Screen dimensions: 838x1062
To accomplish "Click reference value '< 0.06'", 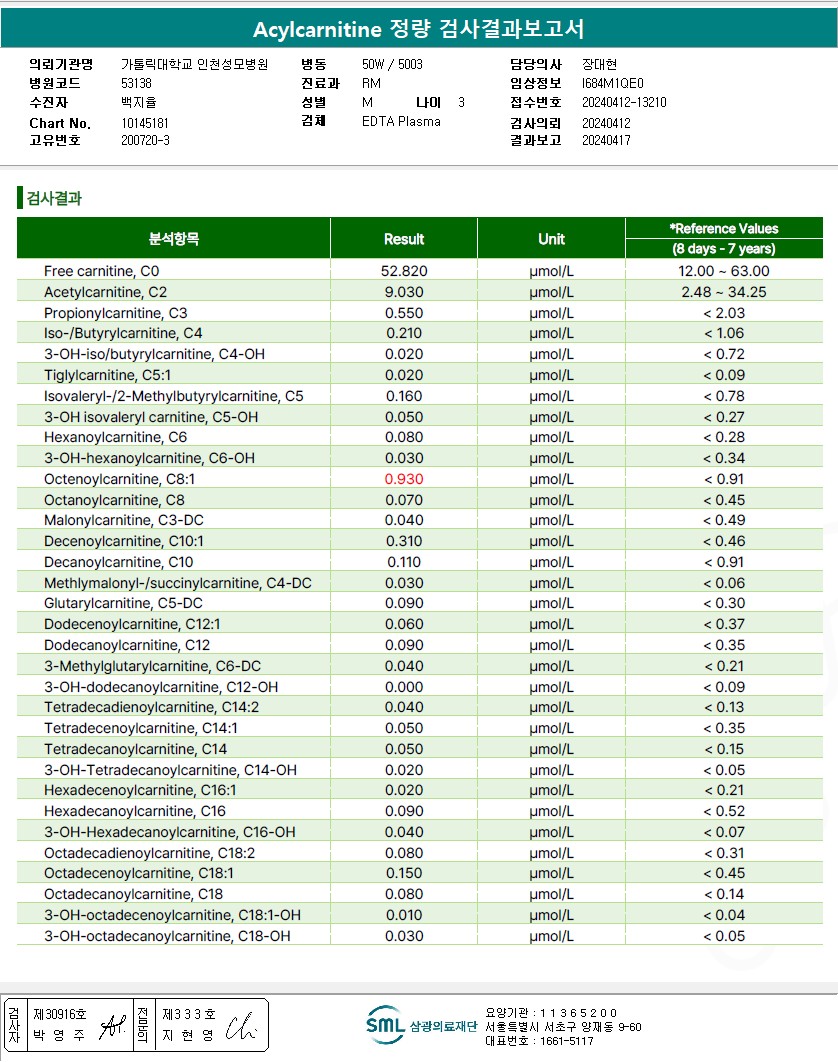I will pos(724,583).
